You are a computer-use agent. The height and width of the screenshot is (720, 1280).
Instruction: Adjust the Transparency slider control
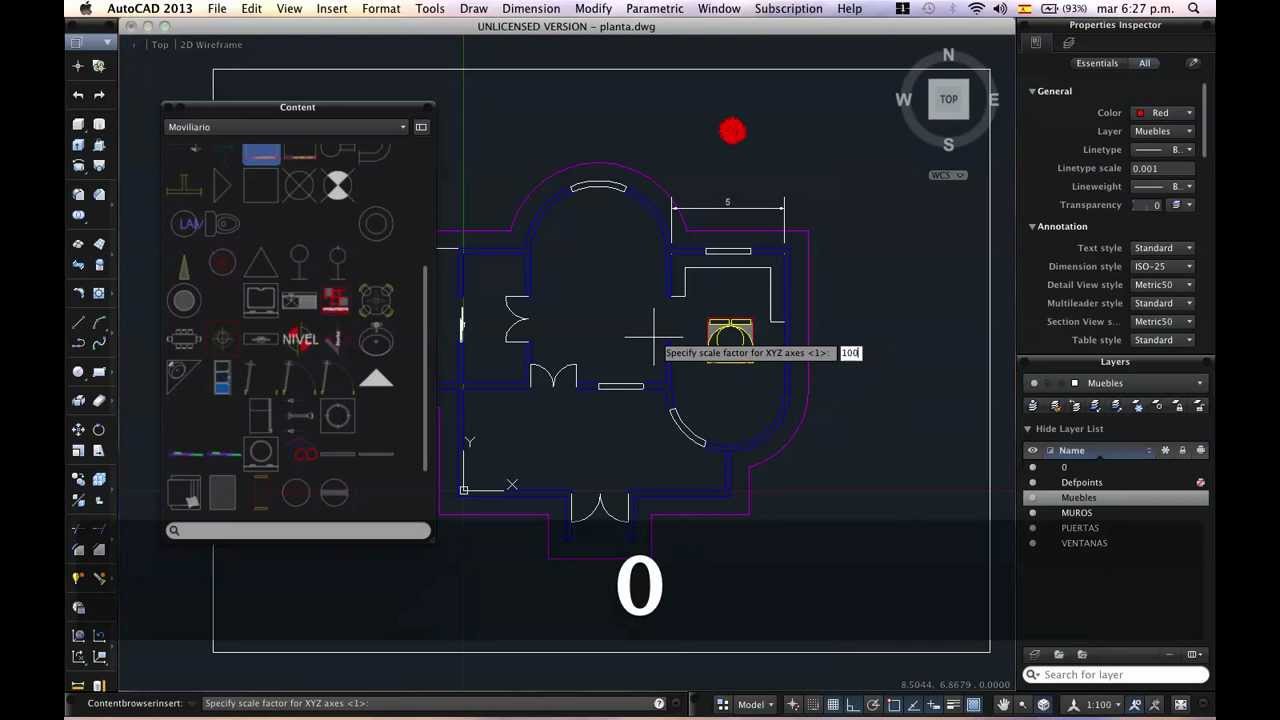[x=1148, y=205]
